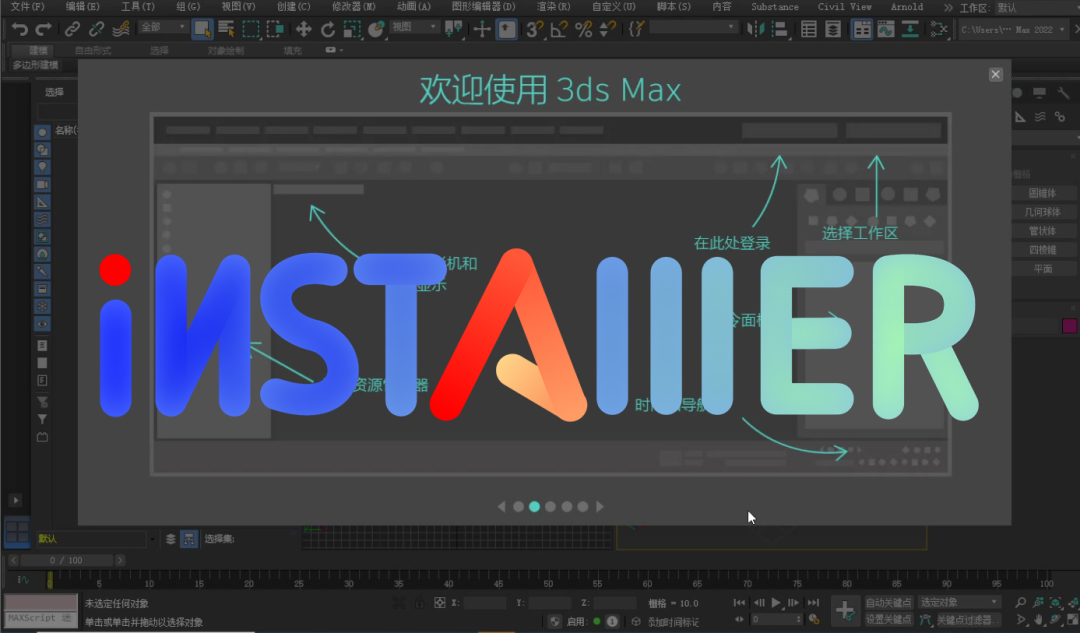Toggle Spinner Snap
This screenshot has width=1080, height=633.
(608, 29)
